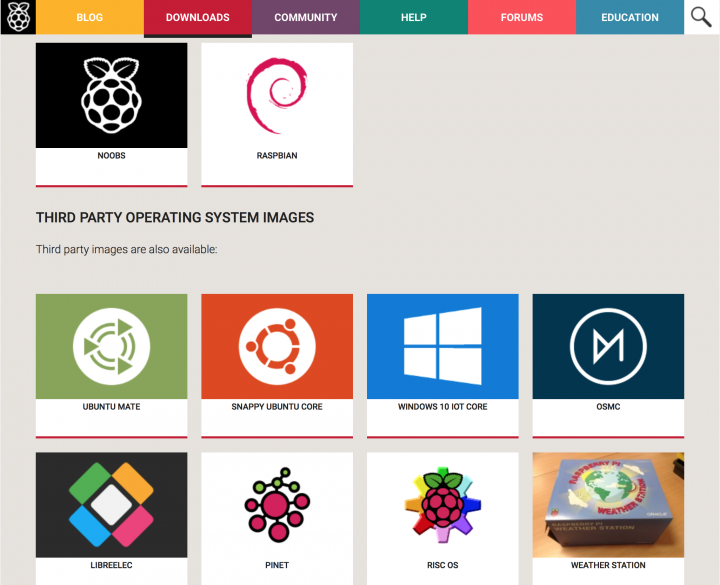The height and width of the screenshot is (585, 720).
Task: Open the Community tab
Action: click(x=306, y=17)
